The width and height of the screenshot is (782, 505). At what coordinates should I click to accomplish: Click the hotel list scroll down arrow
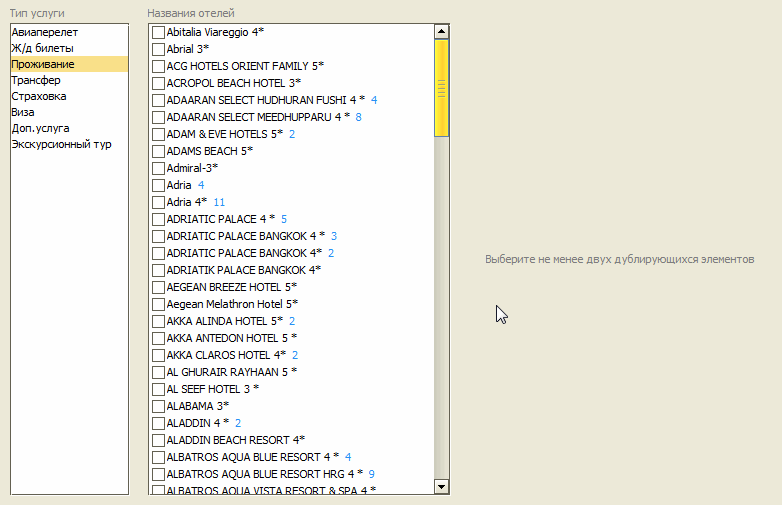click(x=441, y=487)
